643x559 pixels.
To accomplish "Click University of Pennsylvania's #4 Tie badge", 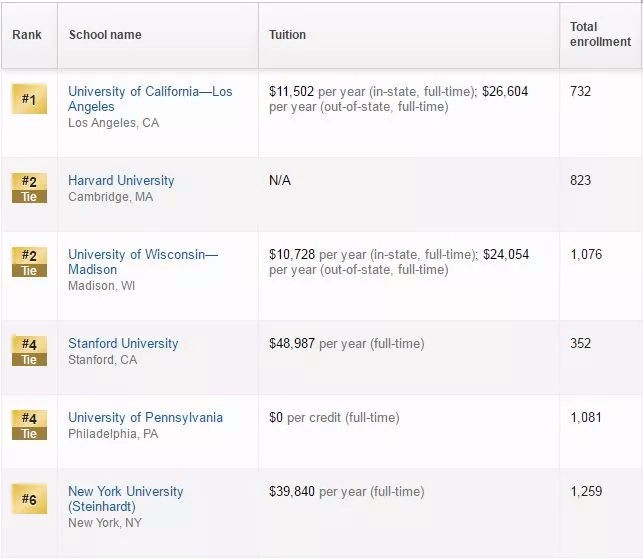I will click(29, 425).
